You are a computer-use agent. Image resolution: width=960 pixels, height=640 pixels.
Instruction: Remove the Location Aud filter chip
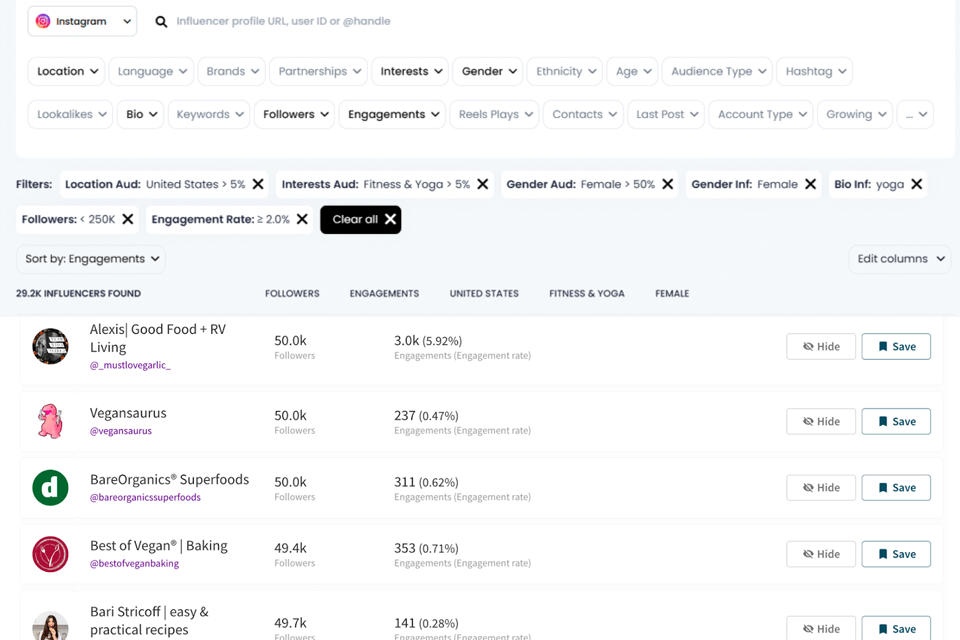pos(258,184)
